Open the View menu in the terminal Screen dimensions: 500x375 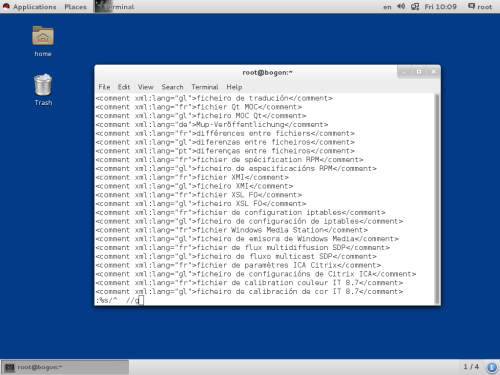click(x=146, y=87)
